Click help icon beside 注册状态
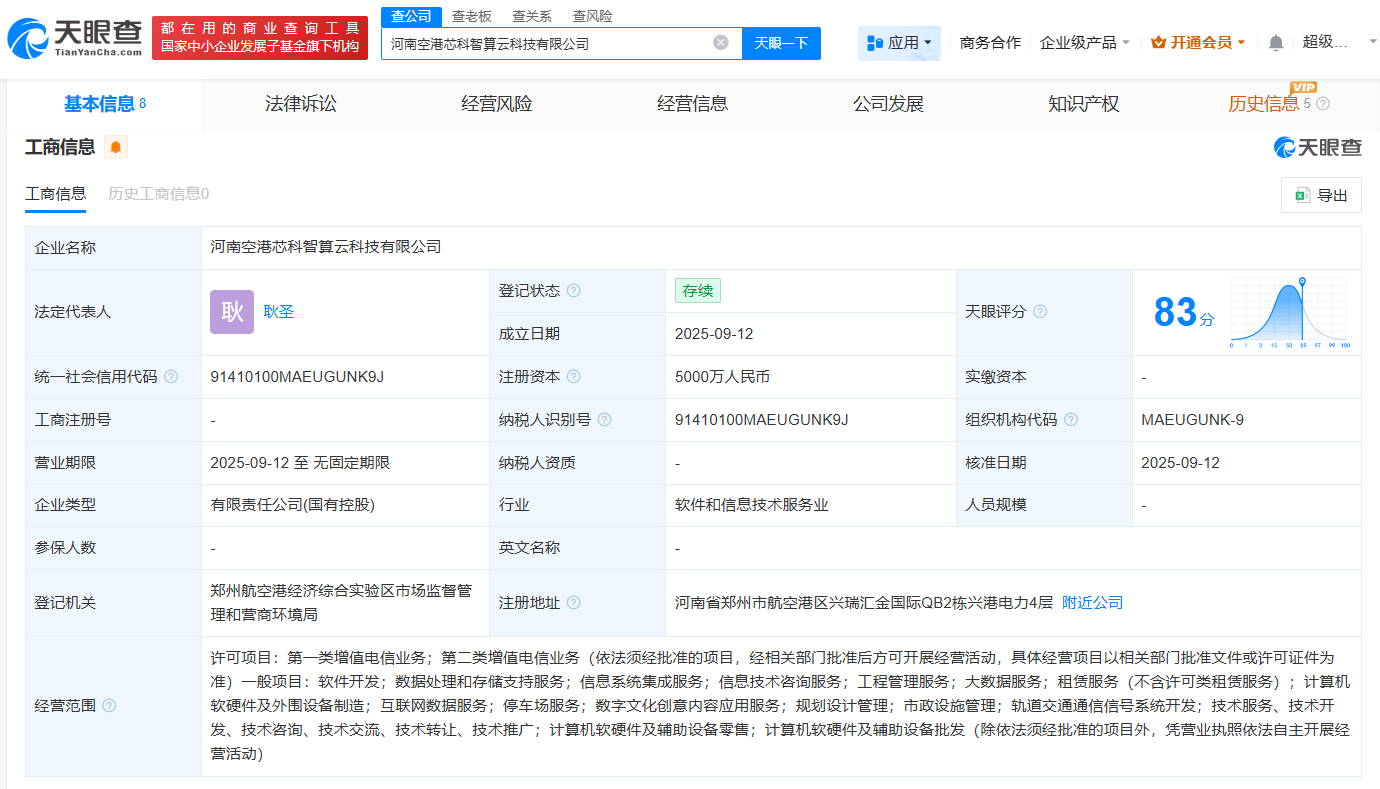The height and width of the screenshot is (789, 1380). pos(574,290)
